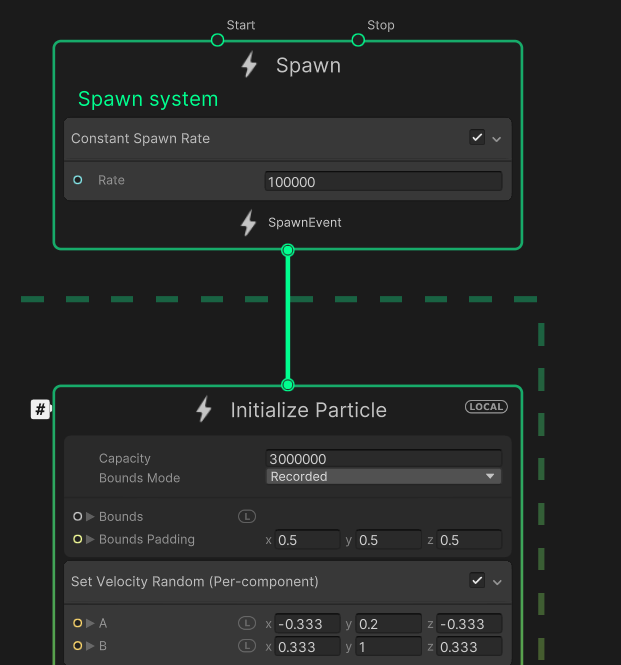Select the Constant Spawn Rate block header
Screen dimensions: 621x665
[x=288, y=139]
